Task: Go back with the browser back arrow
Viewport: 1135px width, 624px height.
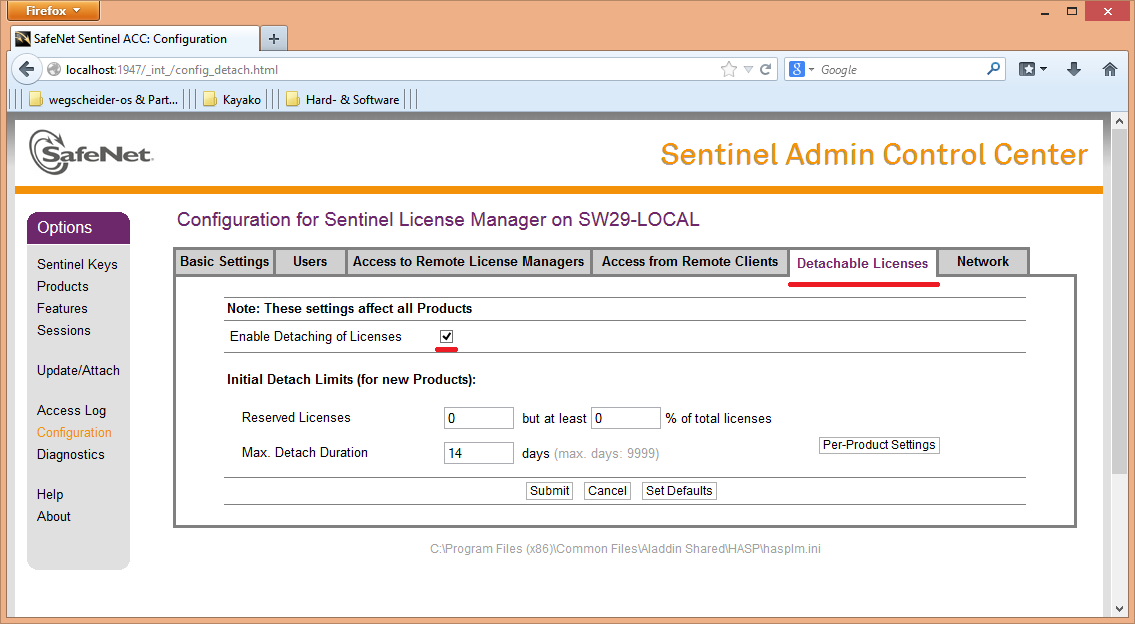Action: click(27, 69)
